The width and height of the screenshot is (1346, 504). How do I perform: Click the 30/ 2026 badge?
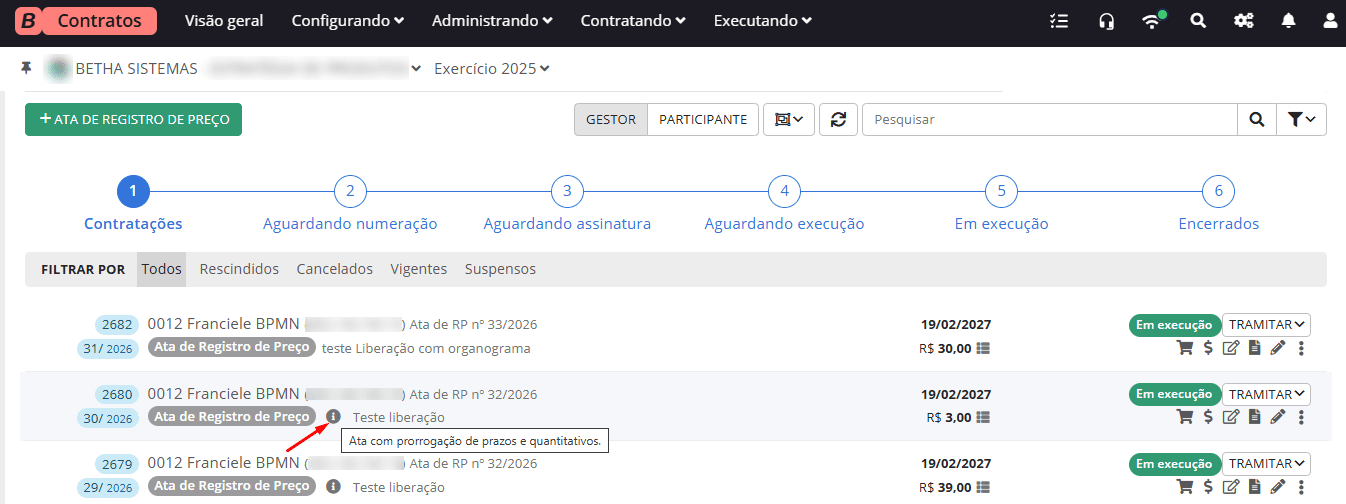[x=108, y=418]
